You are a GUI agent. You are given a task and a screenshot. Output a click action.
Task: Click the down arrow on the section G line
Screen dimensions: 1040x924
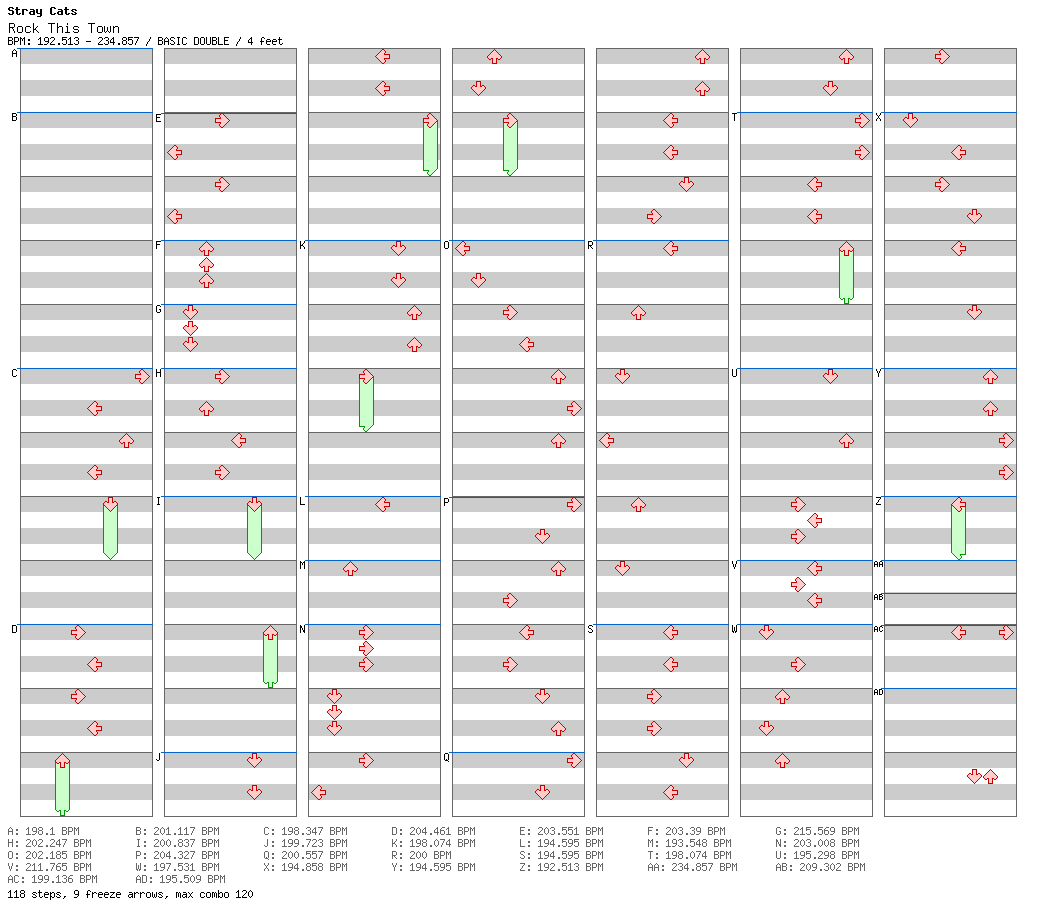[x=190, y=312]
